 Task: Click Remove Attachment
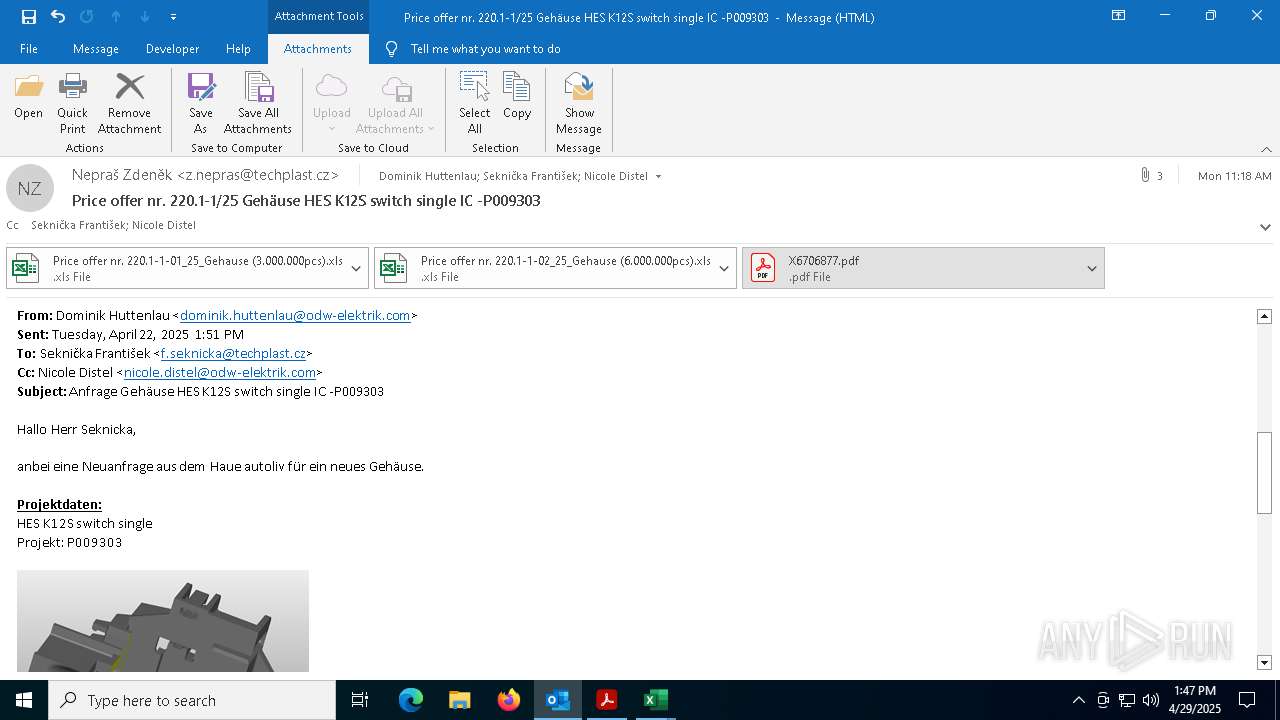(x=129, y=104)
